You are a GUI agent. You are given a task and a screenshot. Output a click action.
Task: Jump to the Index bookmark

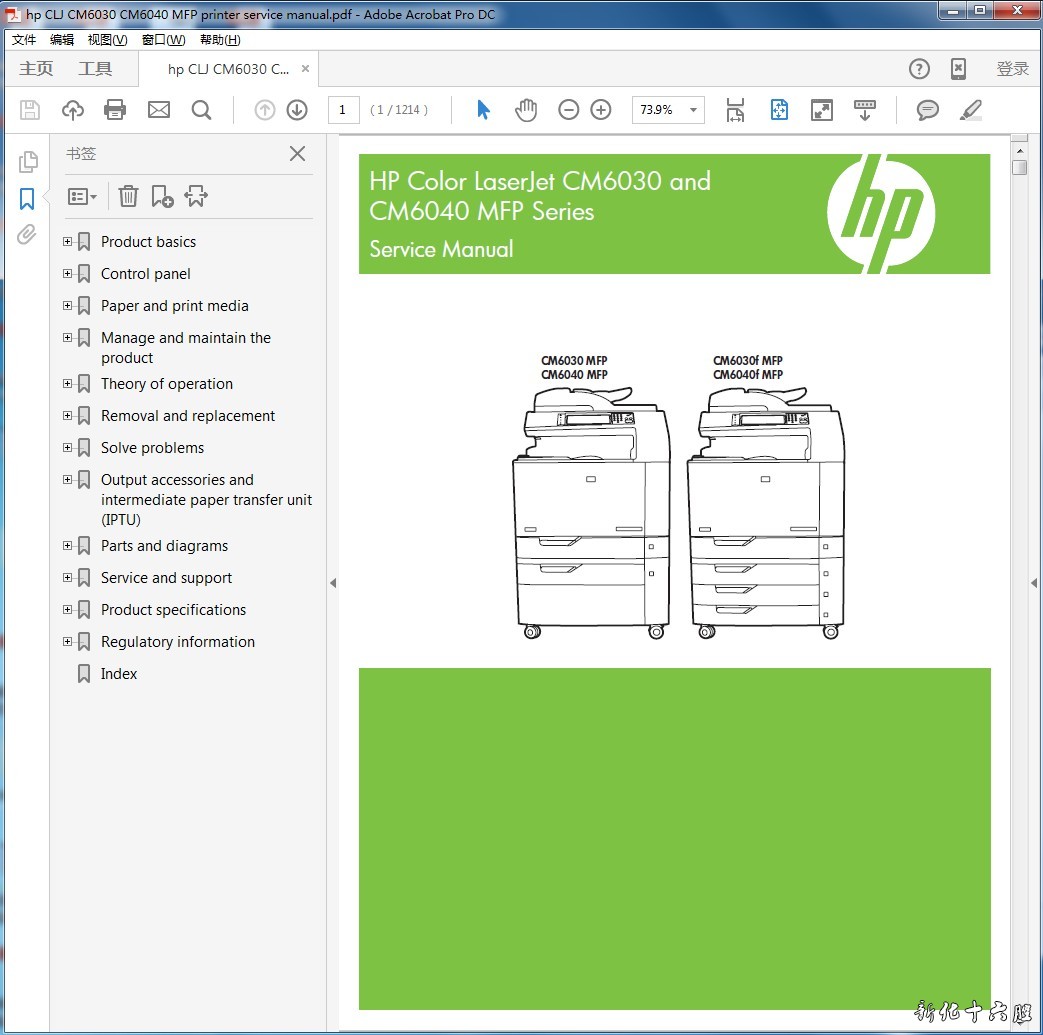coord(119,674)
